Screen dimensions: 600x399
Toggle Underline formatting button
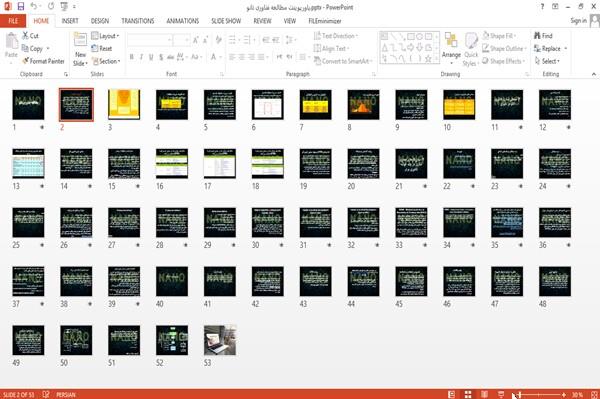coord(151,57)
